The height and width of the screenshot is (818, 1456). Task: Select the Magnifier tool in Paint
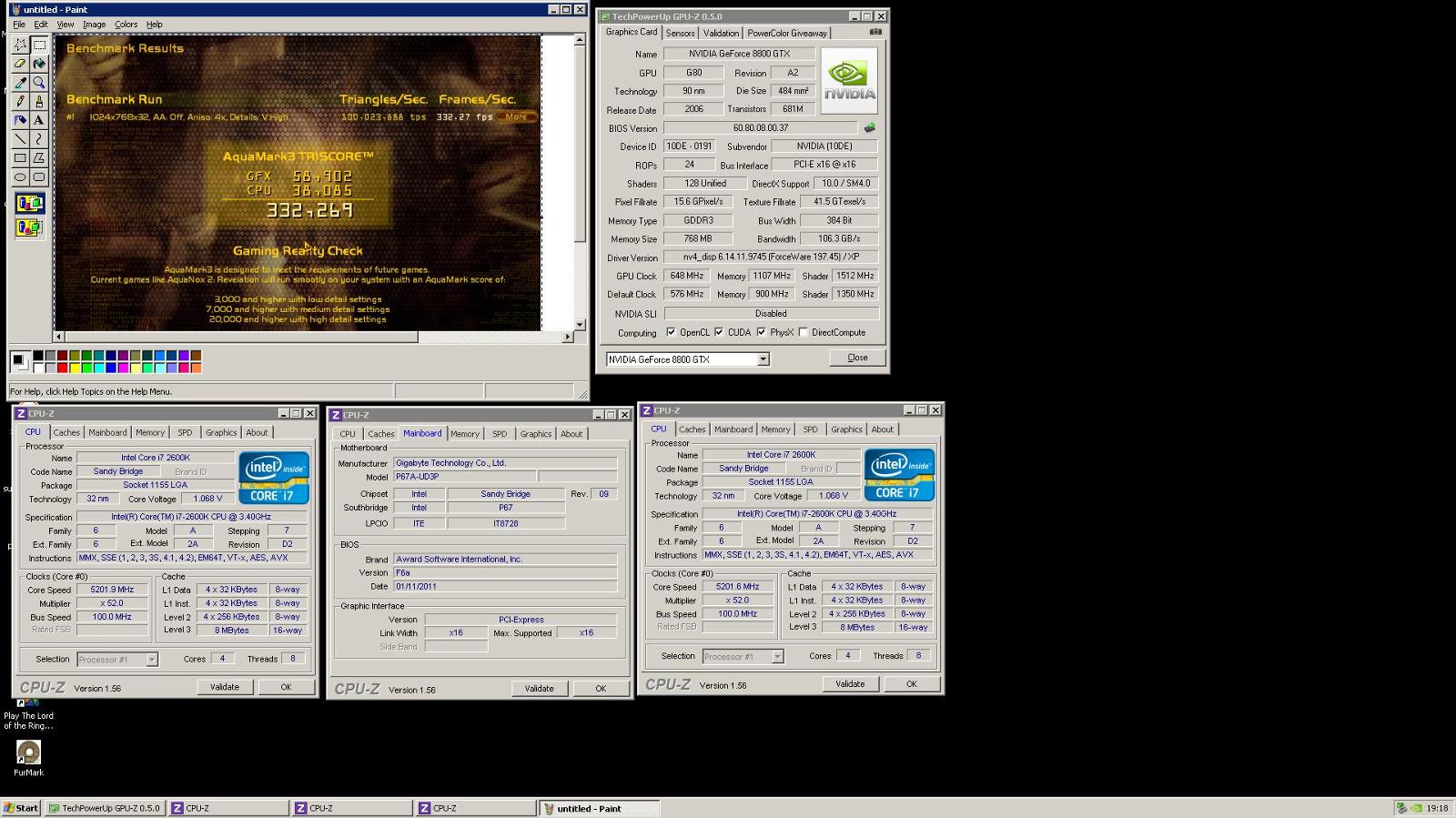(39, 82)
